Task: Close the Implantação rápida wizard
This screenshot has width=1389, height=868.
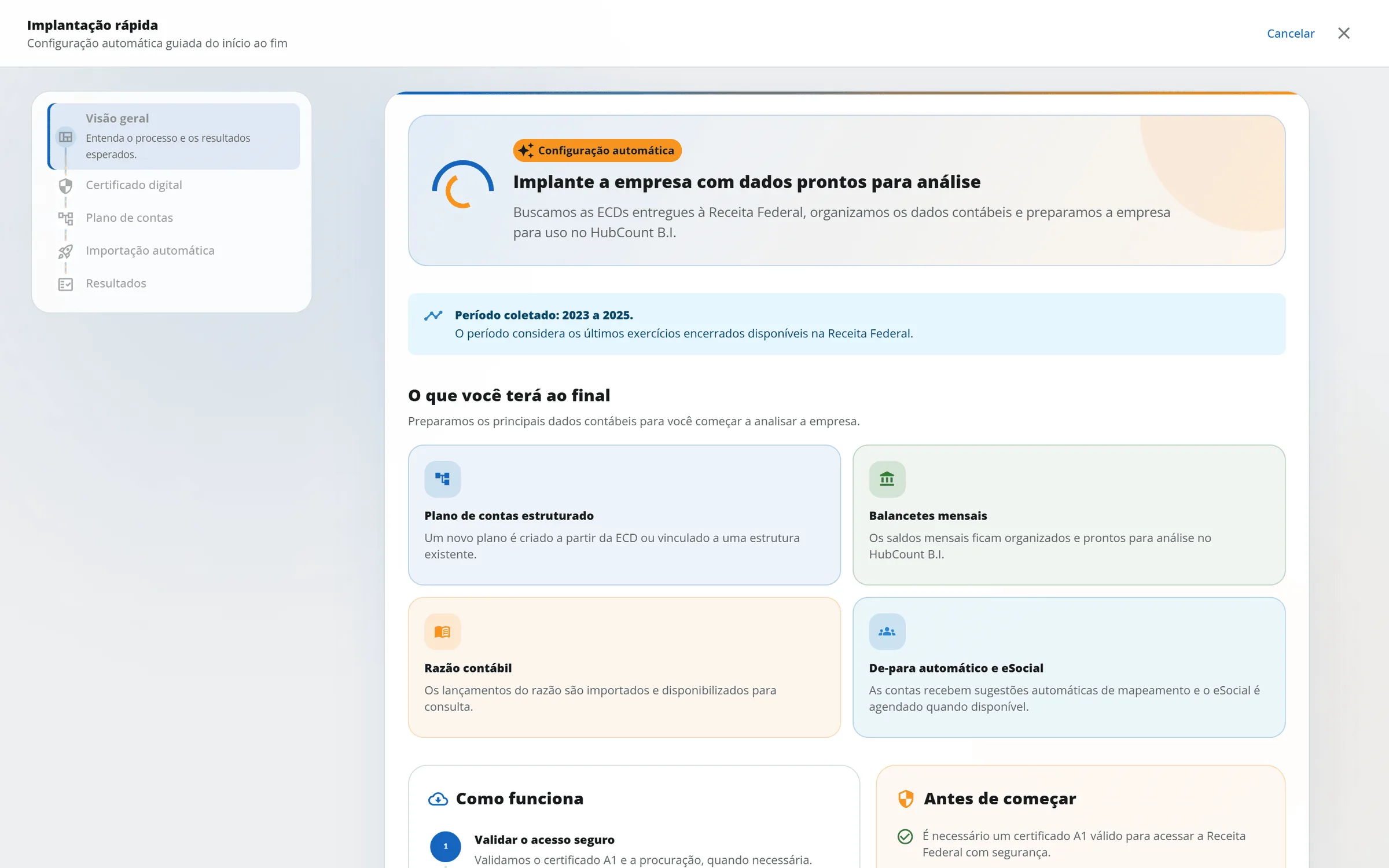Action: coord(1344,33)
